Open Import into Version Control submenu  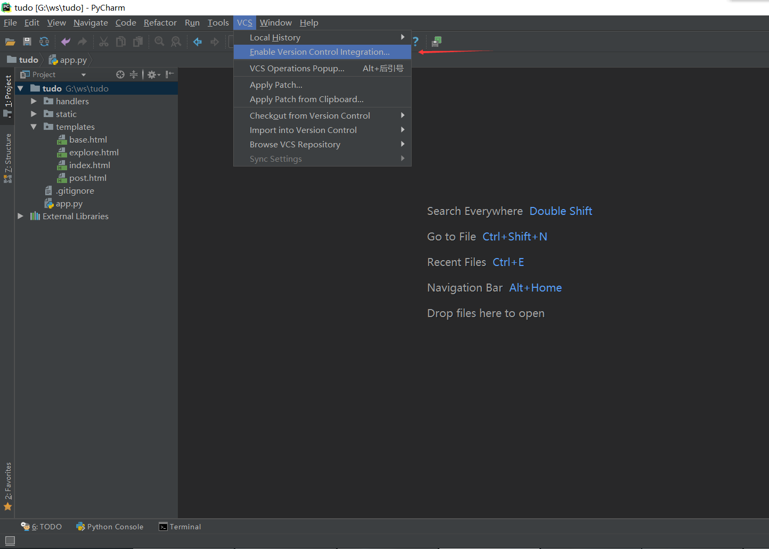[322, 130]
